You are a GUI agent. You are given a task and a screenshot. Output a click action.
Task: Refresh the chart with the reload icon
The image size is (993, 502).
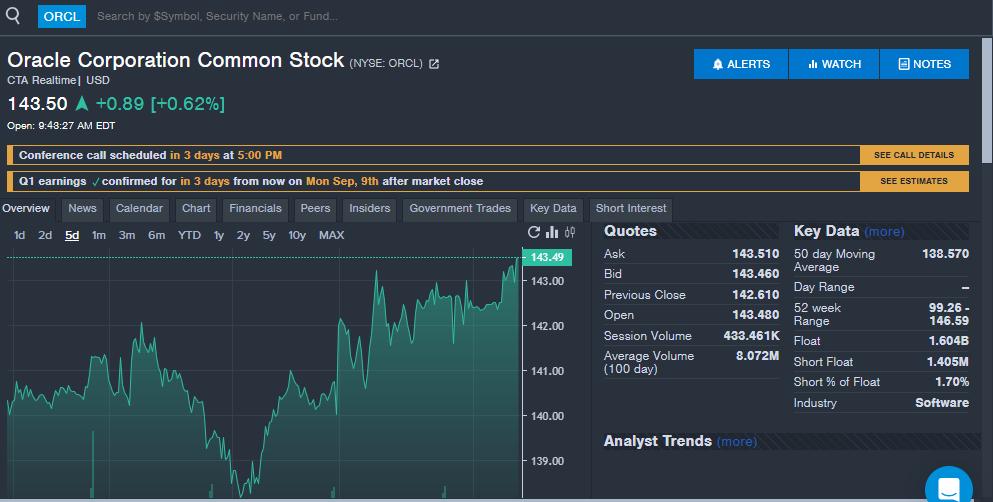coord(534,232)
